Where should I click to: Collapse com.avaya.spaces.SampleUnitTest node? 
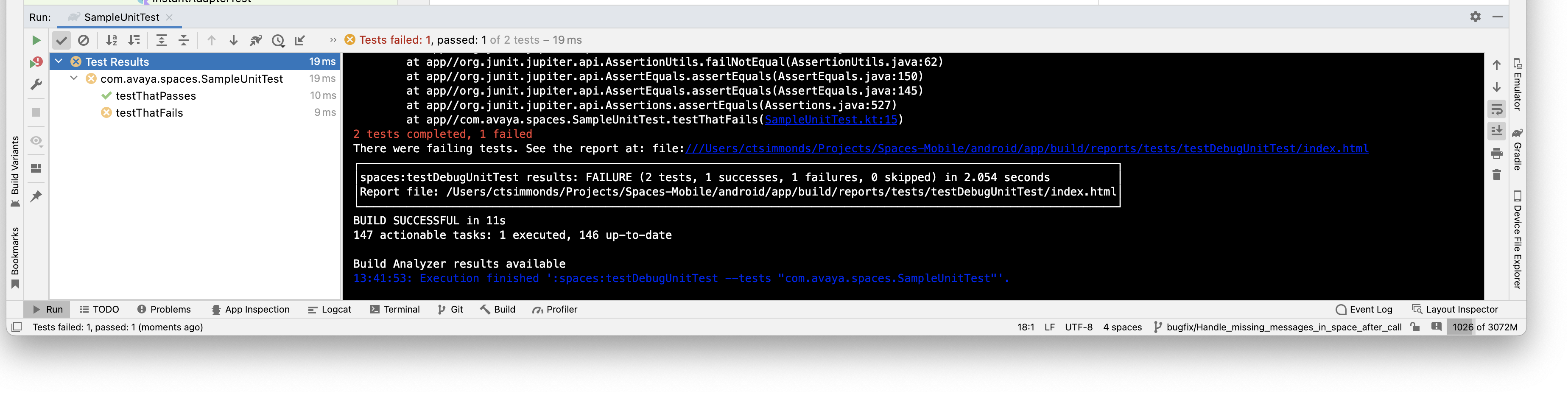coord(74,78)
